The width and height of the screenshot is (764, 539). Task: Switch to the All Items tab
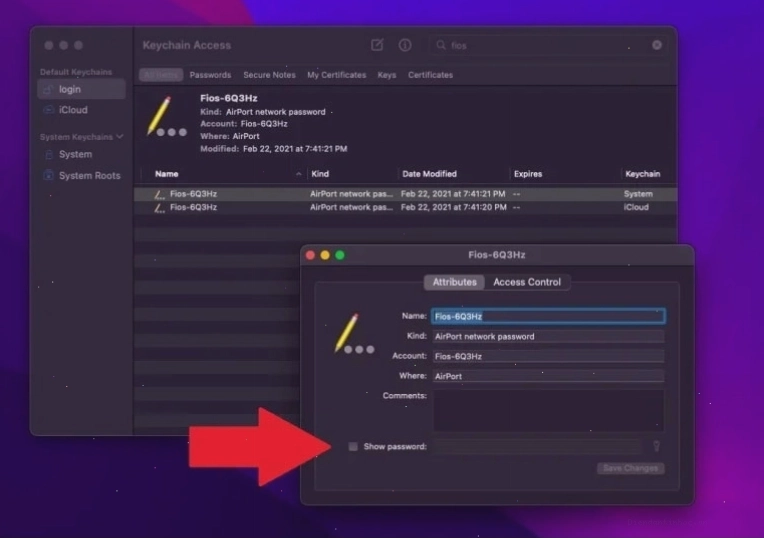161,75
